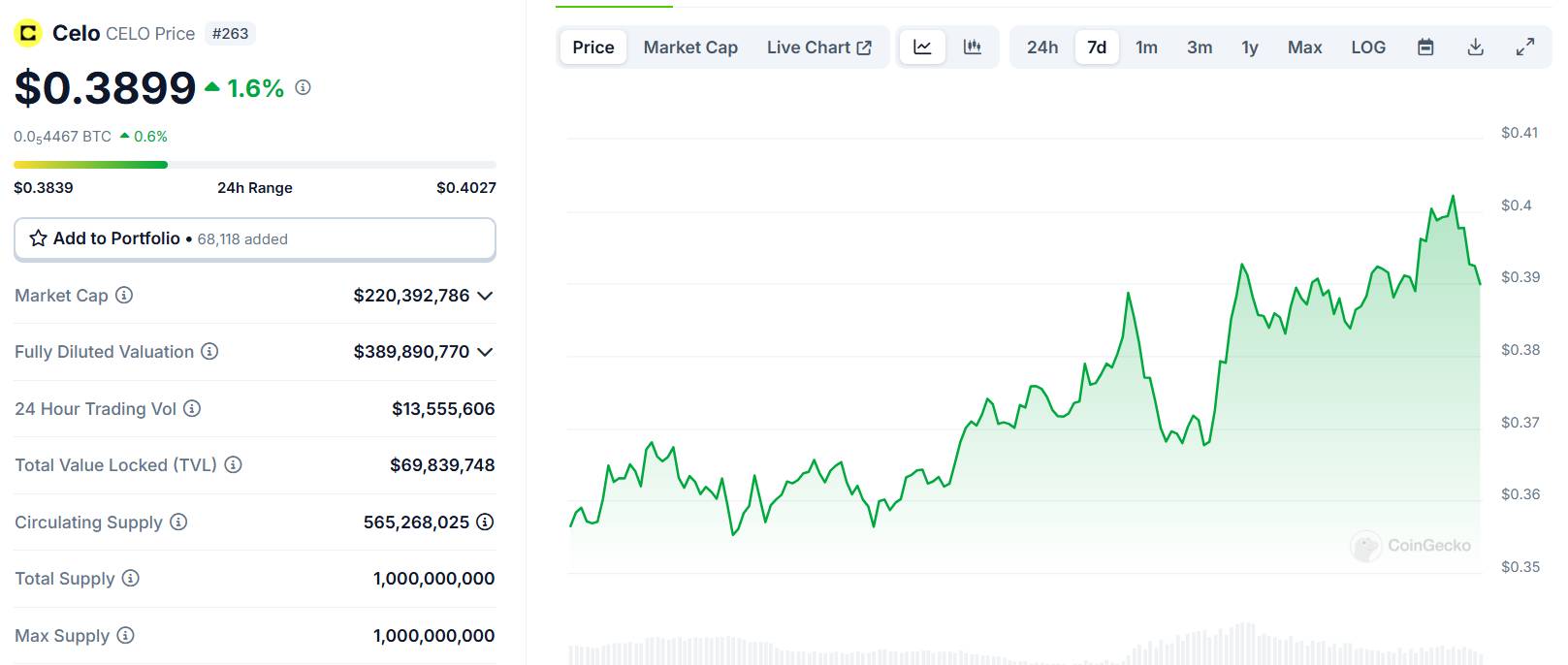
Task: Expand chart to fullscreen
Action: tap(1525, 47)
